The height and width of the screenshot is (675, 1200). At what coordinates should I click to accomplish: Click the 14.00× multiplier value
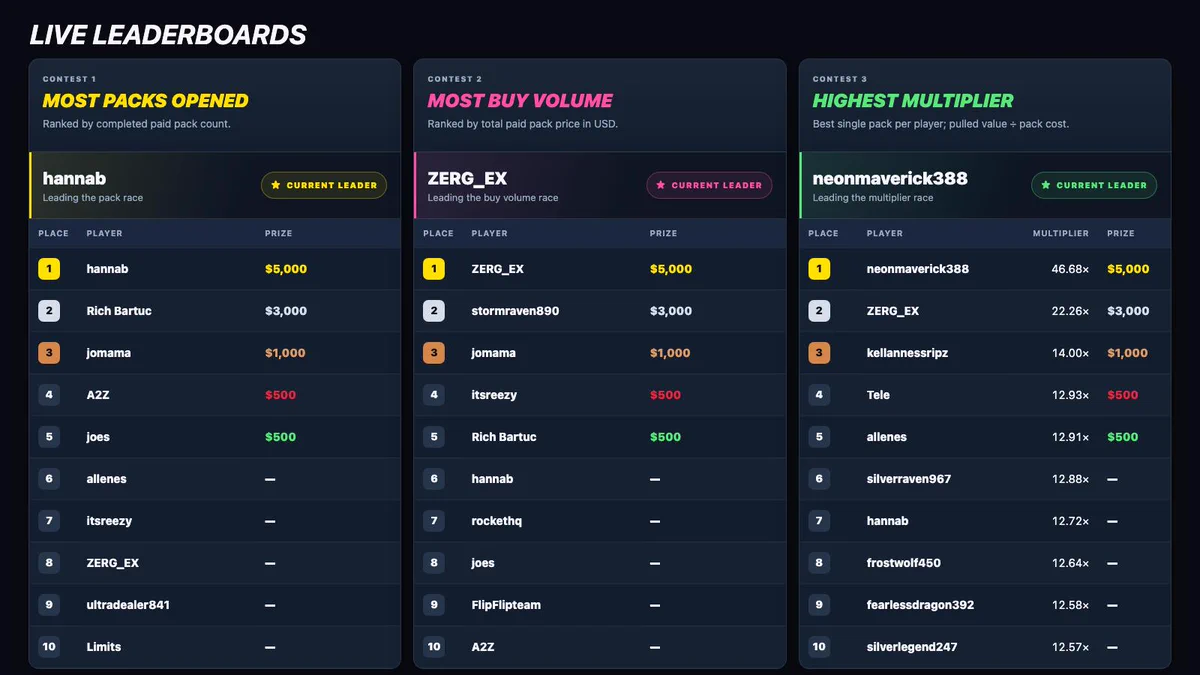(x=1070, y=353)
